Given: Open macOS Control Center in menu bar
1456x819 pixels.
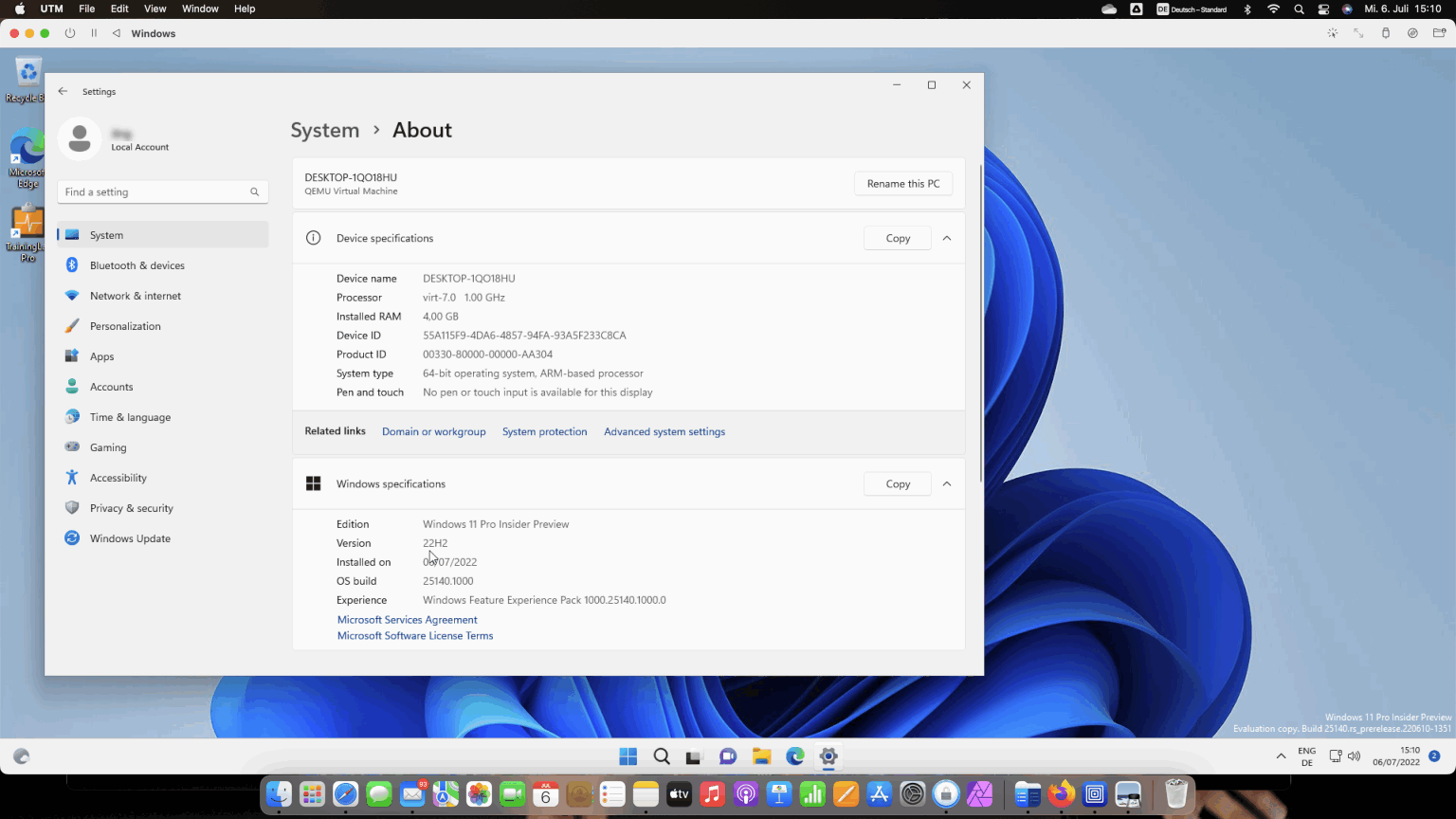Looking at the screenshot, I should (1323, 9).
